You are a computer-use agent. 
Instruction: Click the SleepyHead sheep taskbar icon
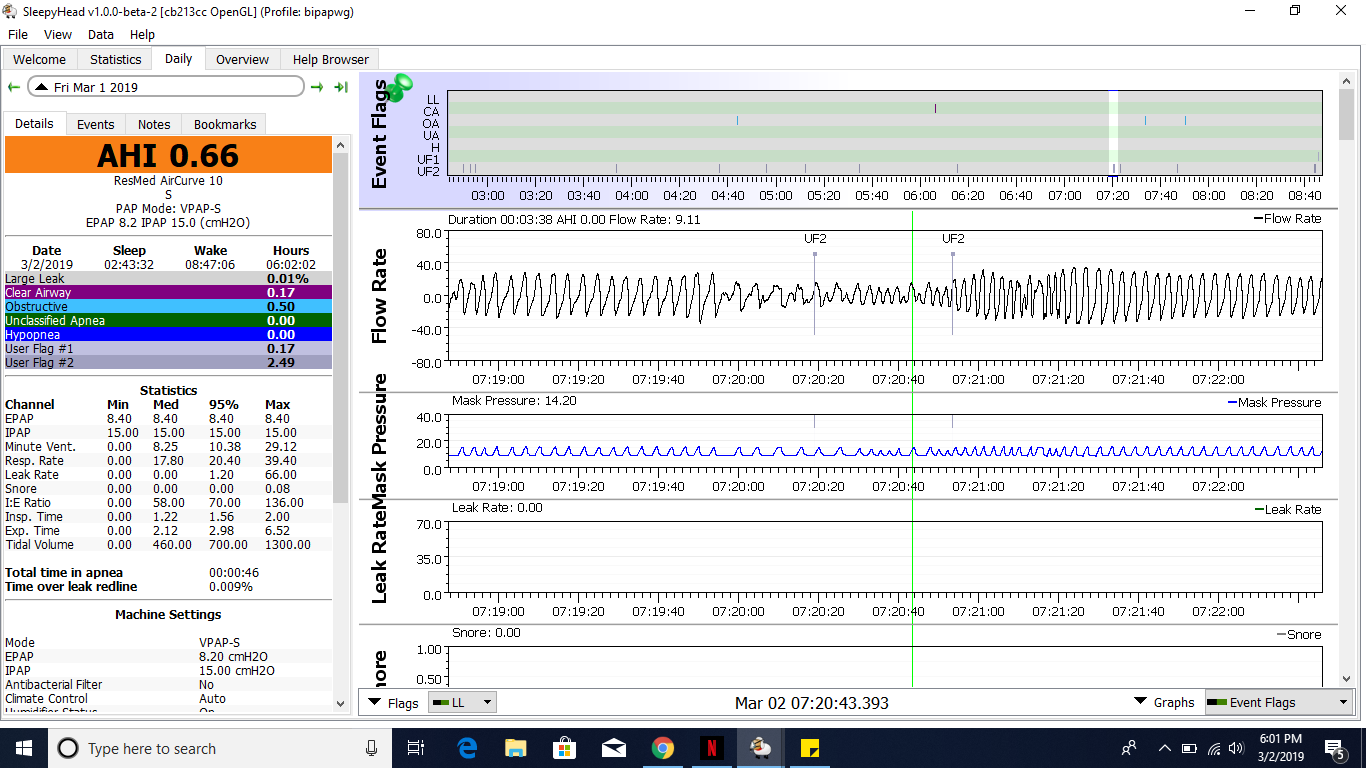click(760, 748)
